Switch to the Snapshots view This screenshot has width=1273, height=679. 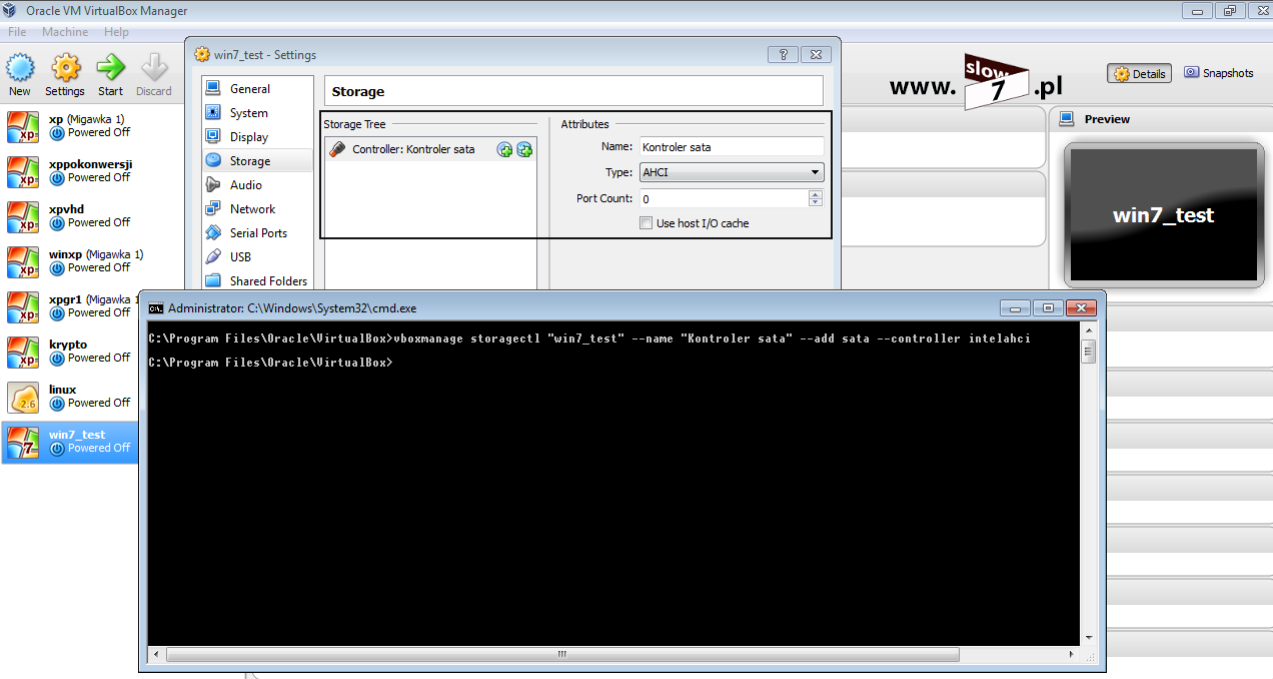pos(1219,73)
